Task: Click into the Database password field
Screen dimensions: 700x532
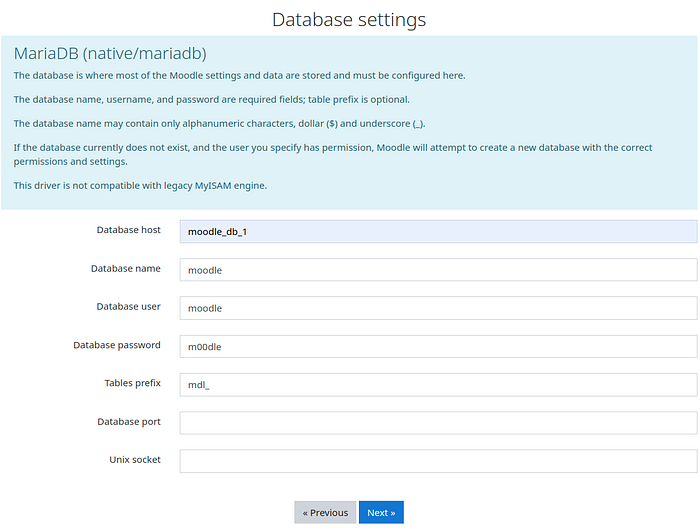Action: tap(438, 346)
